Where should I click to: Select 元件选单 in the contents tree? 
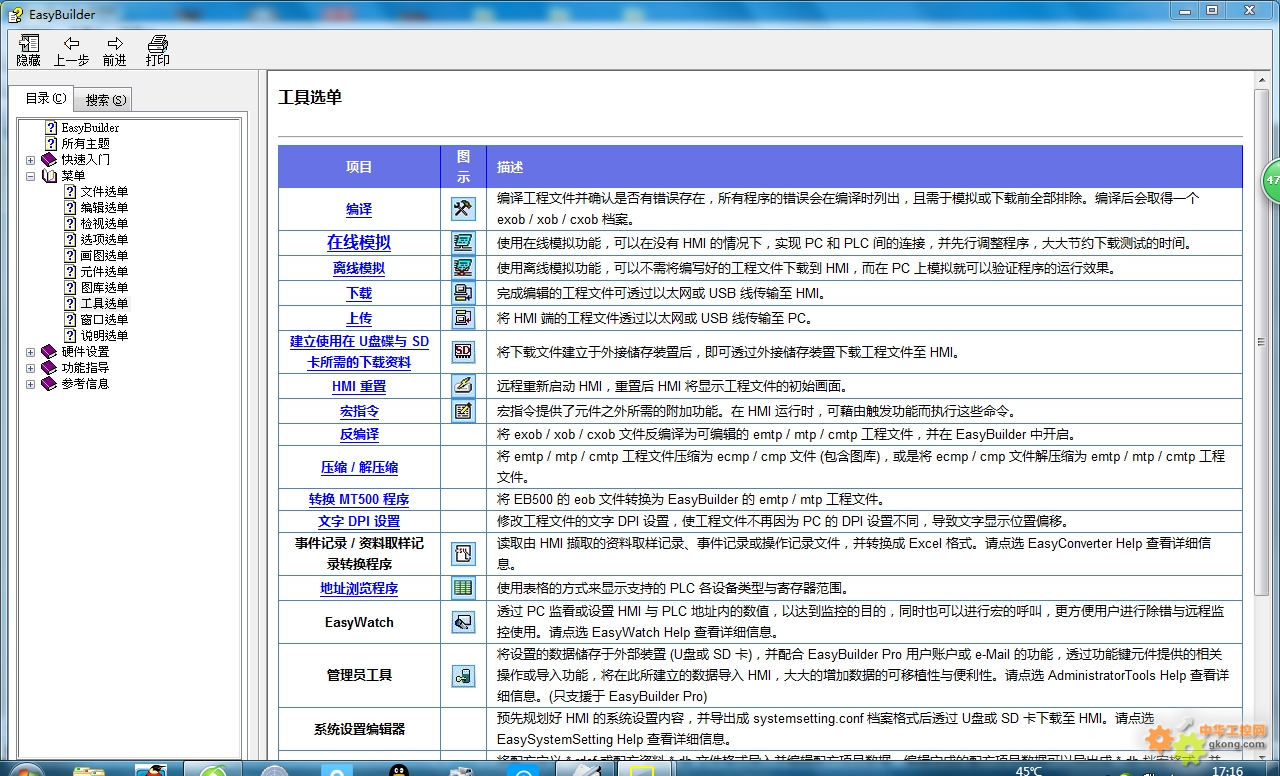pyautogui.click(x=104, y=272)
